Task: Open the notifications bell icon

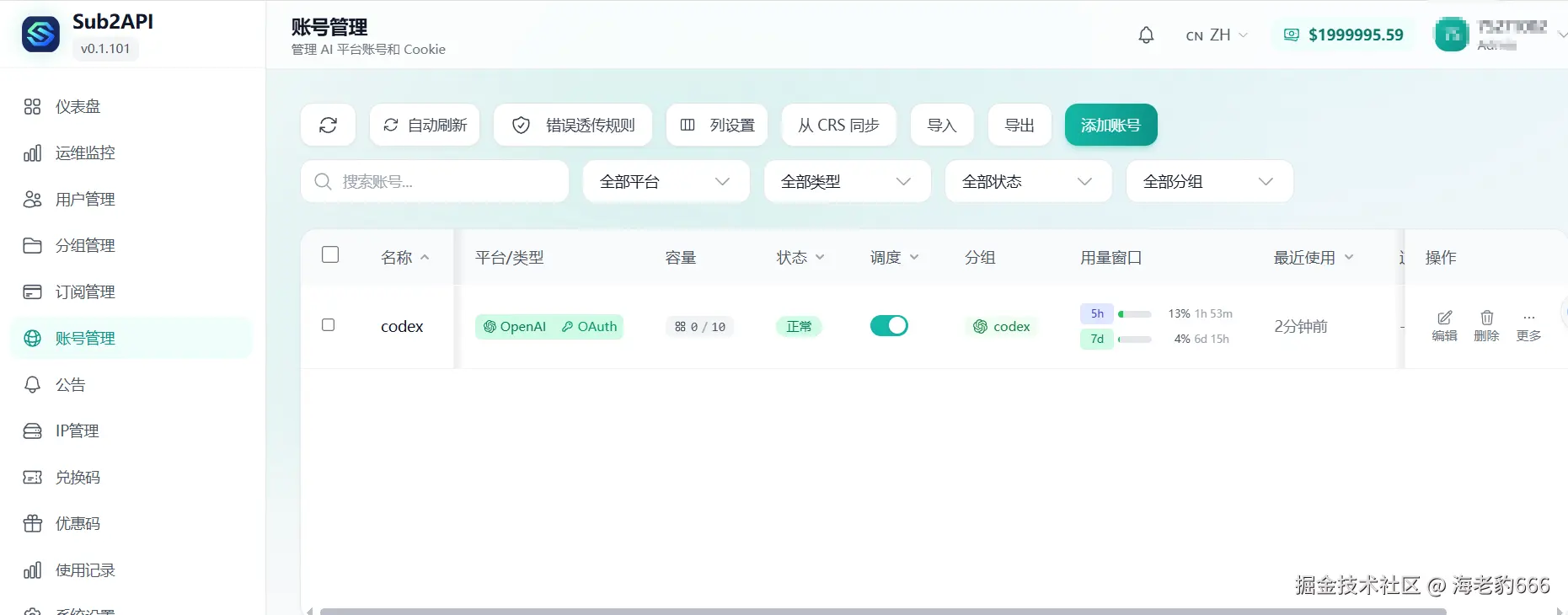Action: pos(1146,35)
